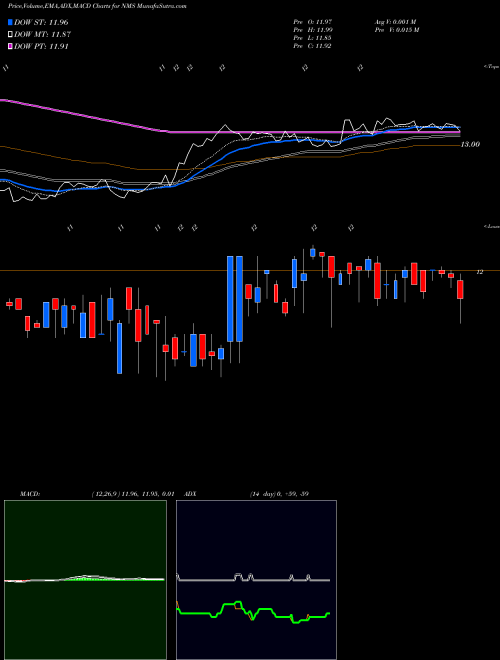
Task: Click the 'Pre L: 11.85' low value
Action: tap(313, 38)
